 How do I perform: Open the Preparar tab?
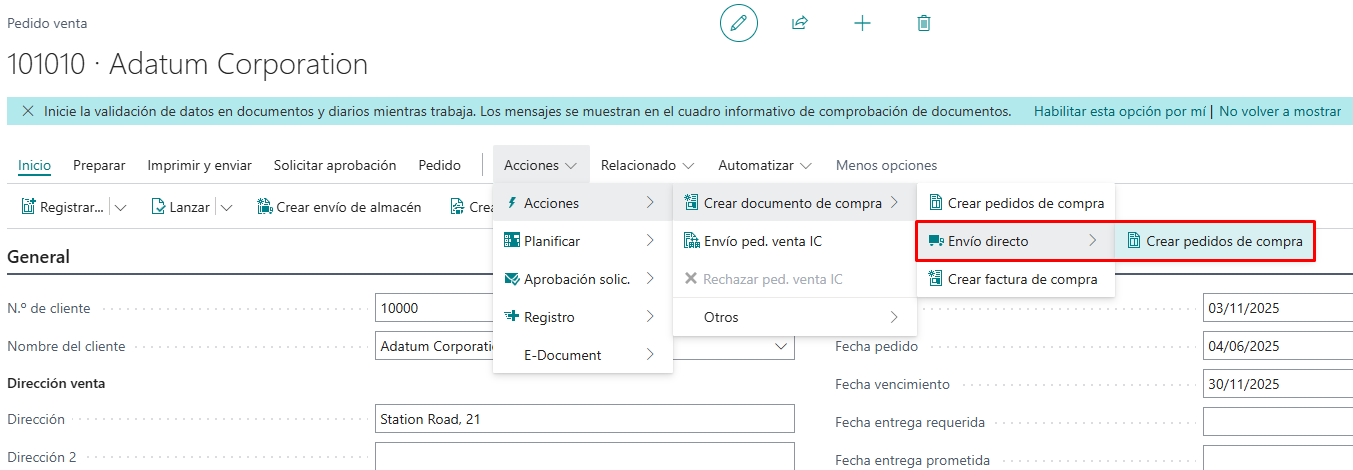(x=99, y=165)
